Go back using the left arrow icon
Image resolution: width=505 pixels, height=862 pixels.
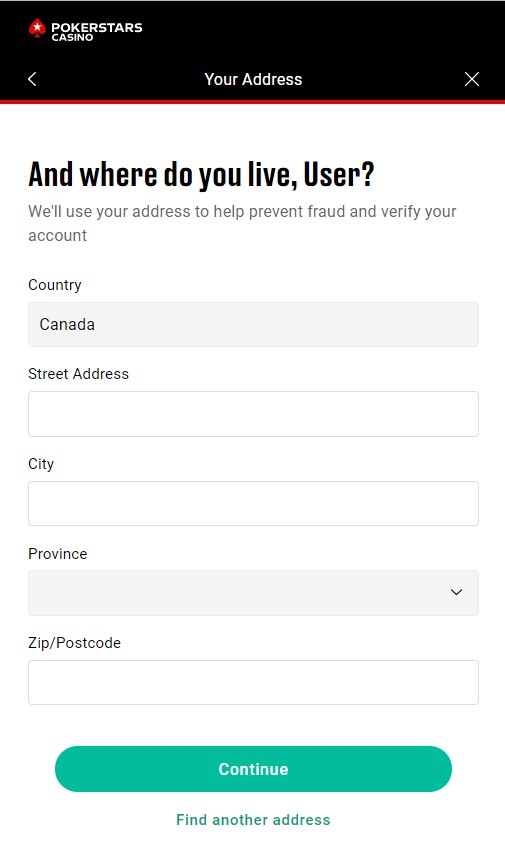pyautogui.click(x=32, y=79)
